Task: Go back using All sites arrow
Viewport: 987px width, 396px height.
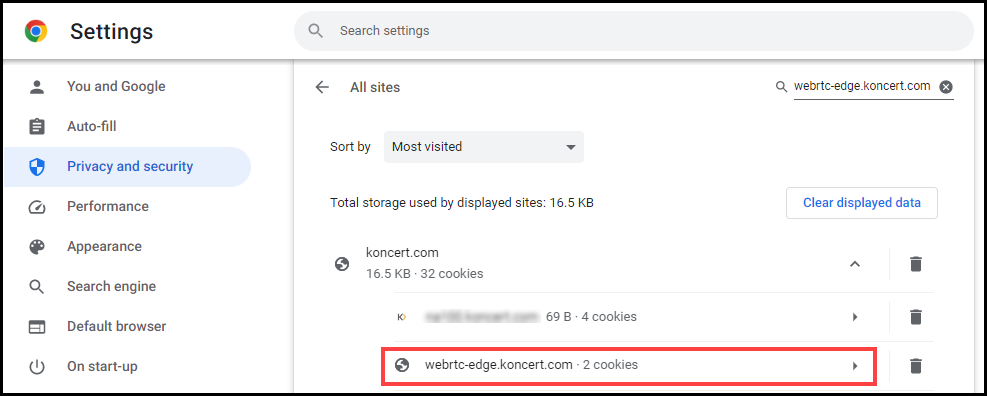Action: pyautogui.click(x=322, y=88)
